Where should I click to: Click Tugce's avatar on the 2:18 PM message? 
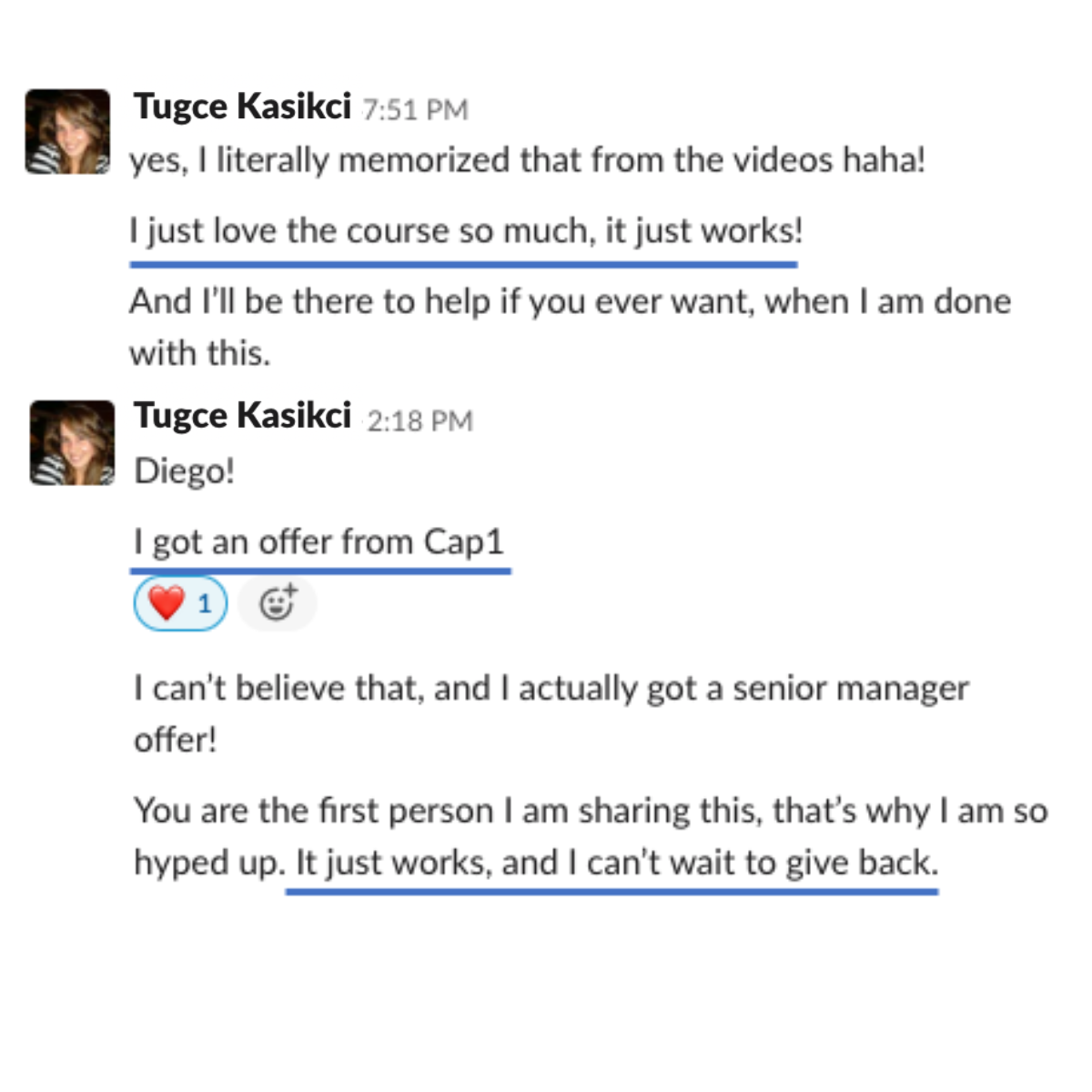click(x=72, y=442)
